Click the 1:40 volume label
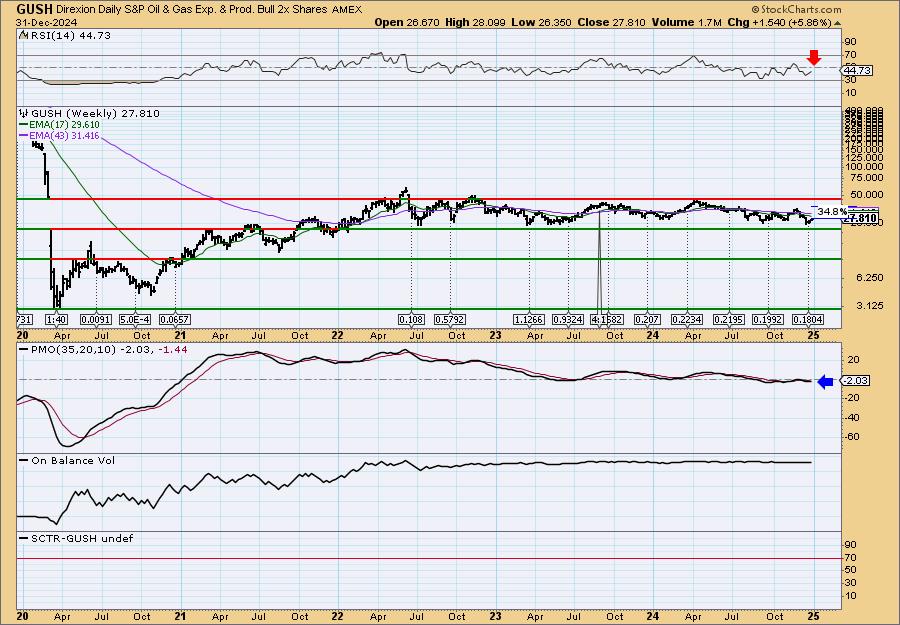The image size is (900, 625). (x=57, y=320)
